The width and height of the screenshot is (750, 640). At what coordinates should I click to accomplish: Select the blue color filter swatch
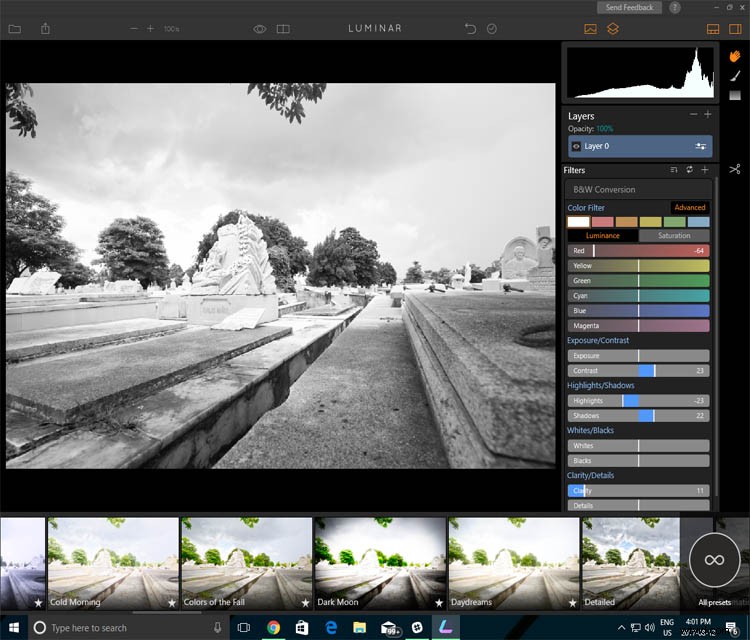(698, 222)
